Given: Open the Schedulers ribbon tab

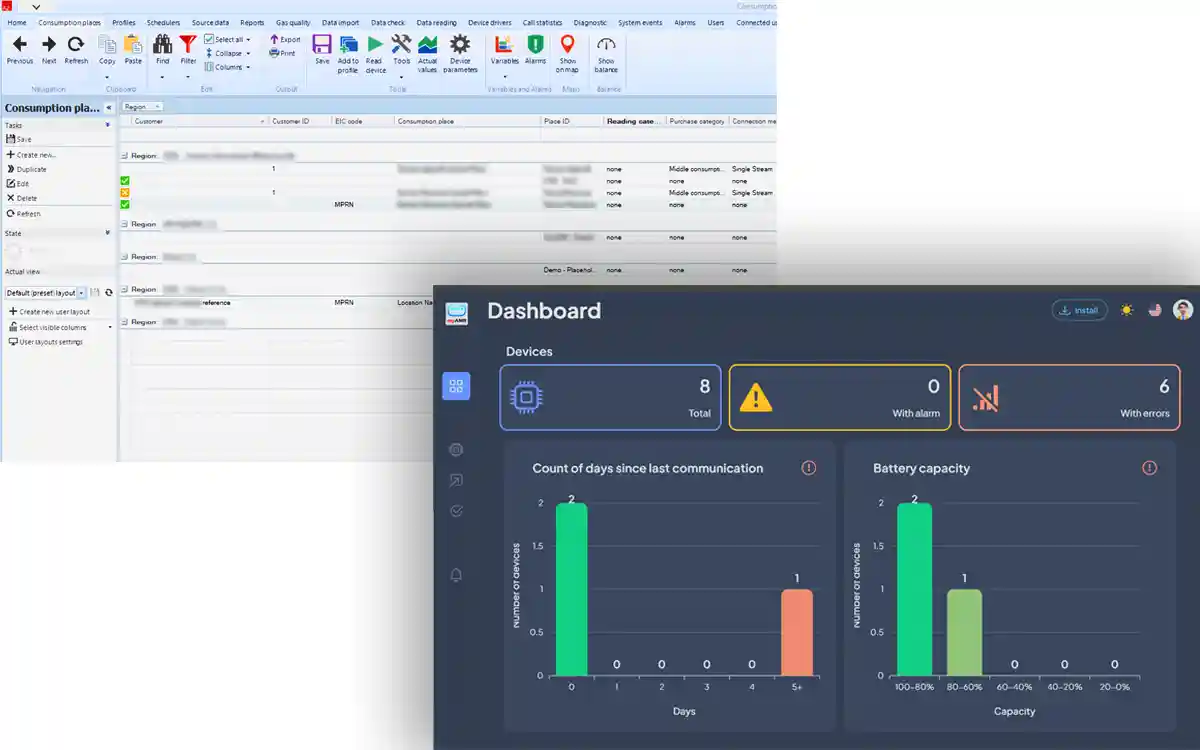Looking at the screenshot, I should pyautogui.click(x=163, y=22).
